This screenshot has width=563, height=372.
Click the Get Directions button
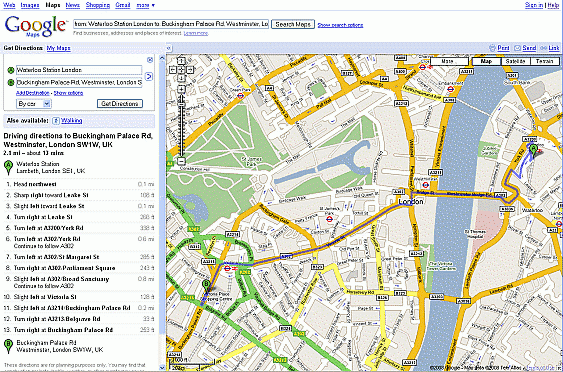coord(120,104)
